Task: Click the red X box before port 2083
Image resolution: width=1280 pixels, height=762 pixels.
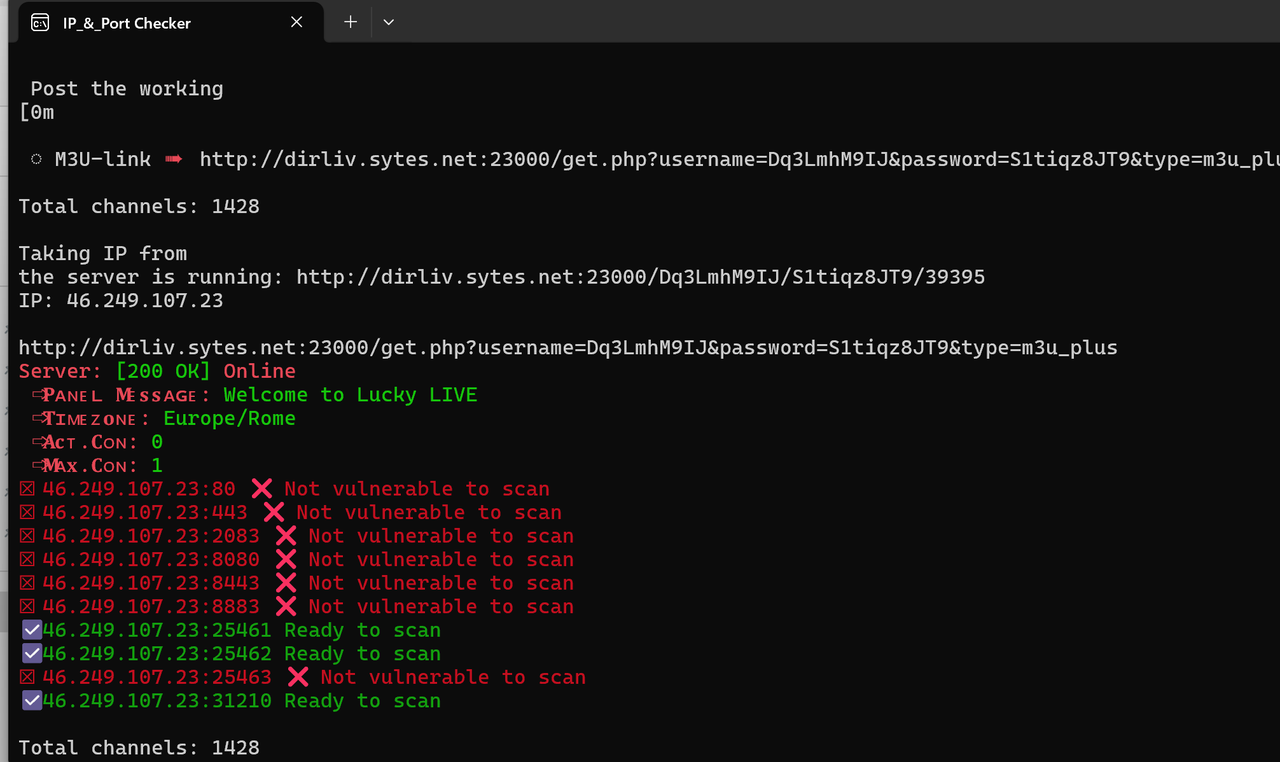Action: tap(27, 536)
